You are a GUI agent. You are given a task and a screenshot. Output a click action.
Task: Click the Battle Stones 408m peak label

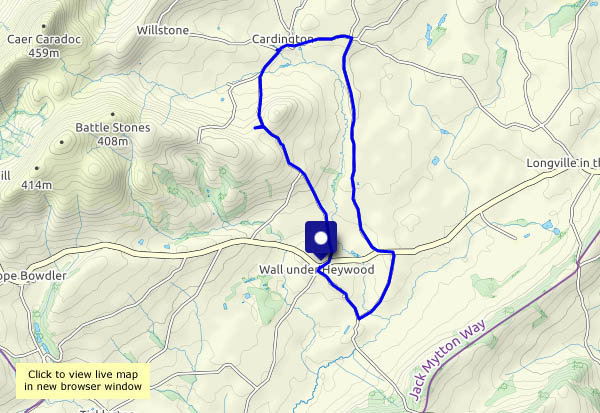(x=112, y=134)
